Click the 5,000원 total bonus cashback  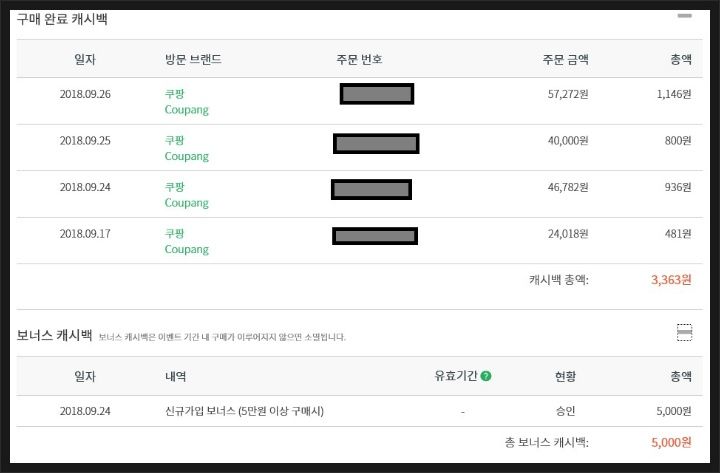click(x=671, y=442)
